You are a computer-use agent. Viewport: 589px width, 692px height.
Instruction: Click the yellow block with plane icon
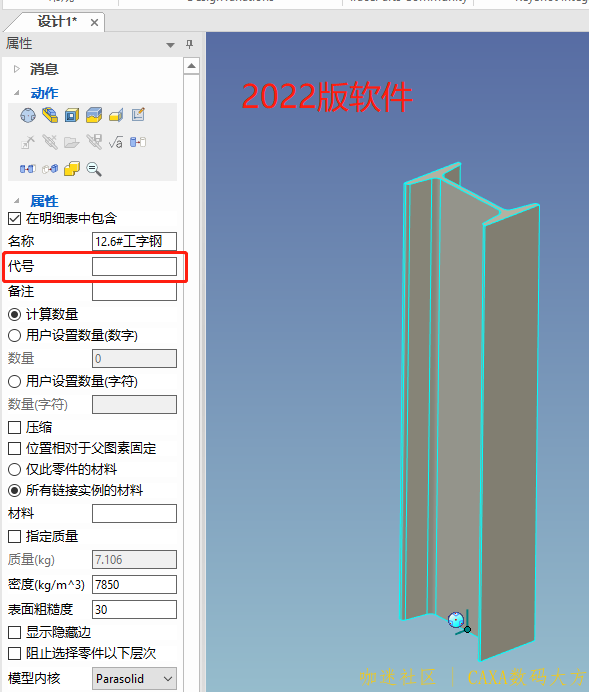[116, 116]
